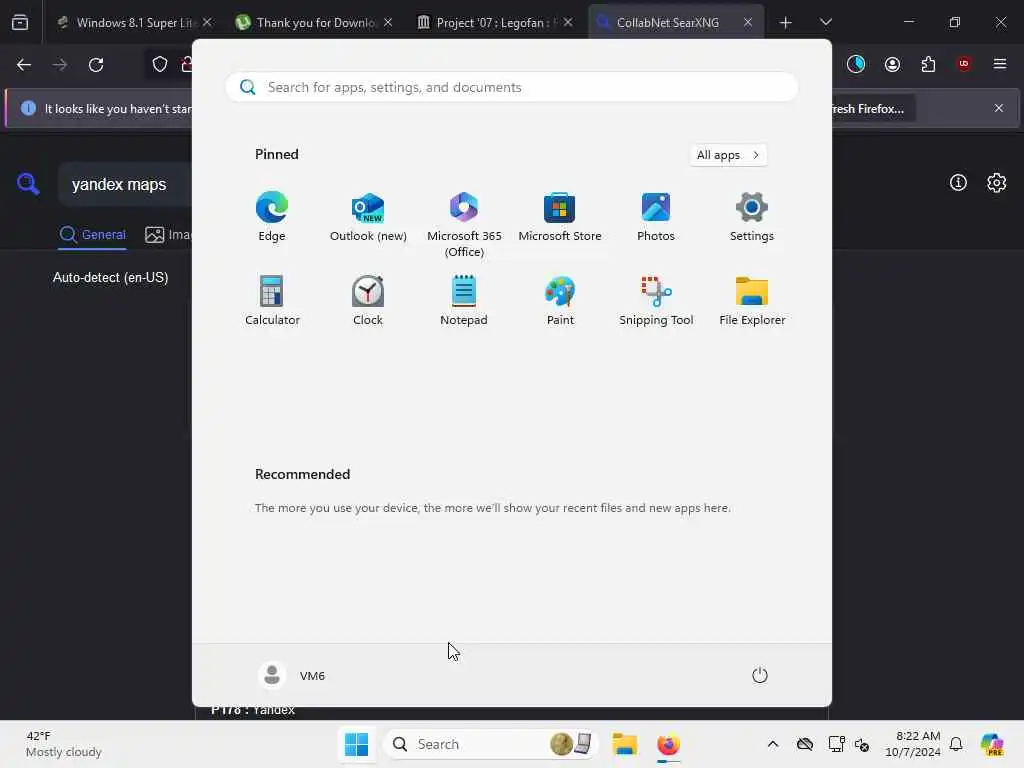The width and height of the screenshot is (1024, 768).
Task: Open the clock and date 8:22 AM
Action: coord(912,744)
